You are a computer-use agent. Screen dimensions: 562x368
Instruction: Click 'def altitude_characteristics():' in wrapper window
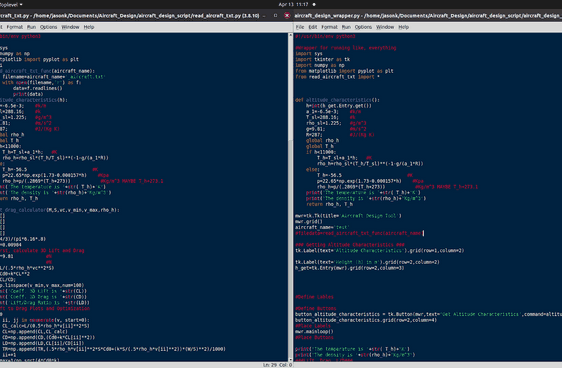(337, 100)
